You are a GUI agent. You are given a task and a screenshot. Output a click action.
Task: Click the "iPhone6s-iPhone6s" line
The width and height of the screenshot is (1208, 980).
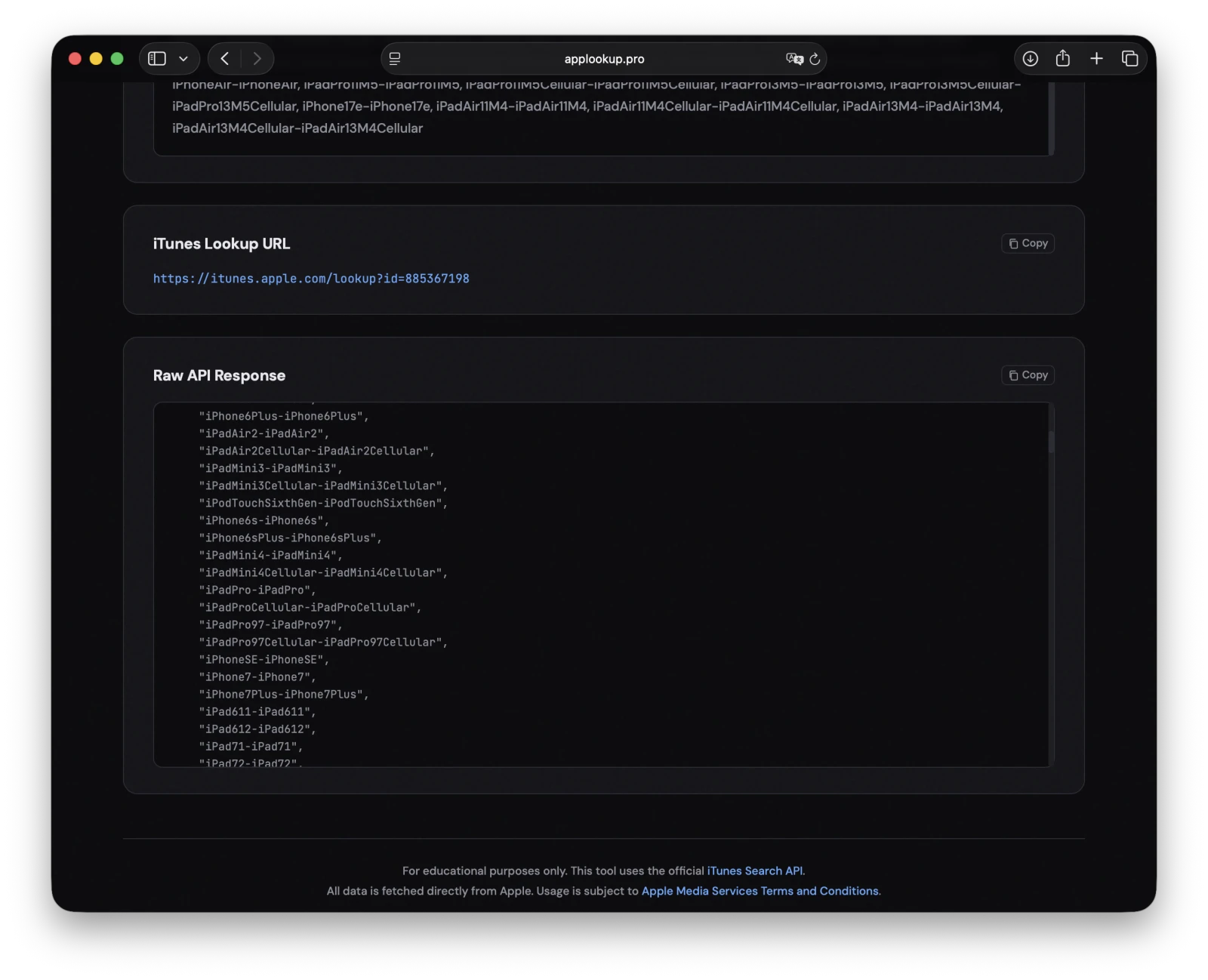coord(264,520)
